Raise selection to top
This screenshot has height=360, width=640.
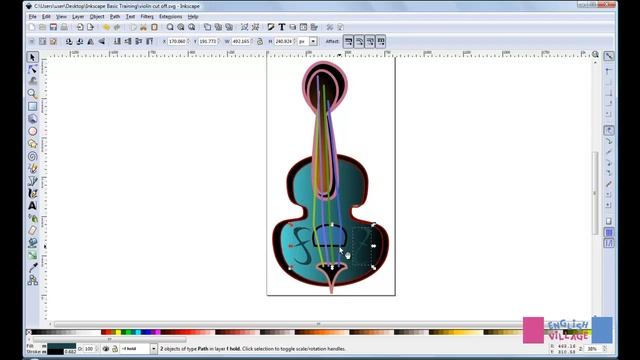point(149,42)
